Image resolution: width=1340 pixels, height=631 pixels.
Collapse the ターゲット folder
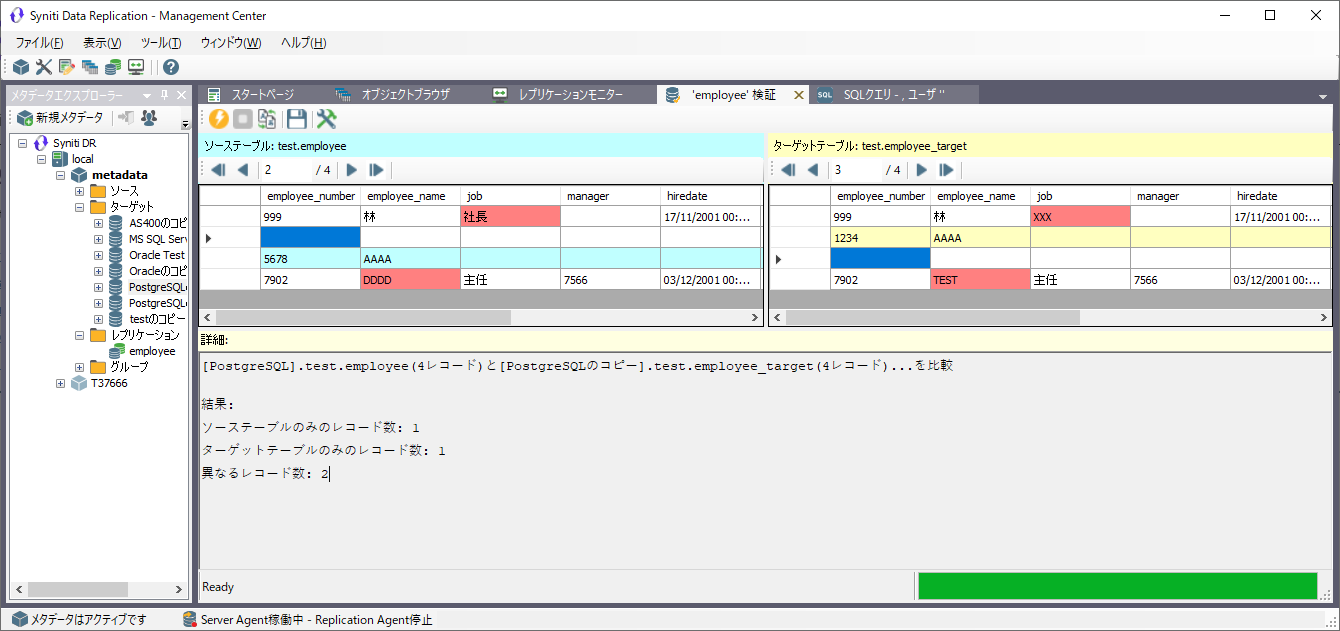coord(79,207)
